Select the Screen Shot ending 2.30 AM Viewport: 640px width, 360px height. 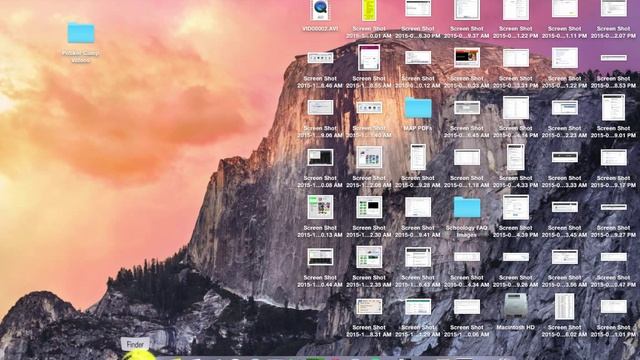pos(369,207)
